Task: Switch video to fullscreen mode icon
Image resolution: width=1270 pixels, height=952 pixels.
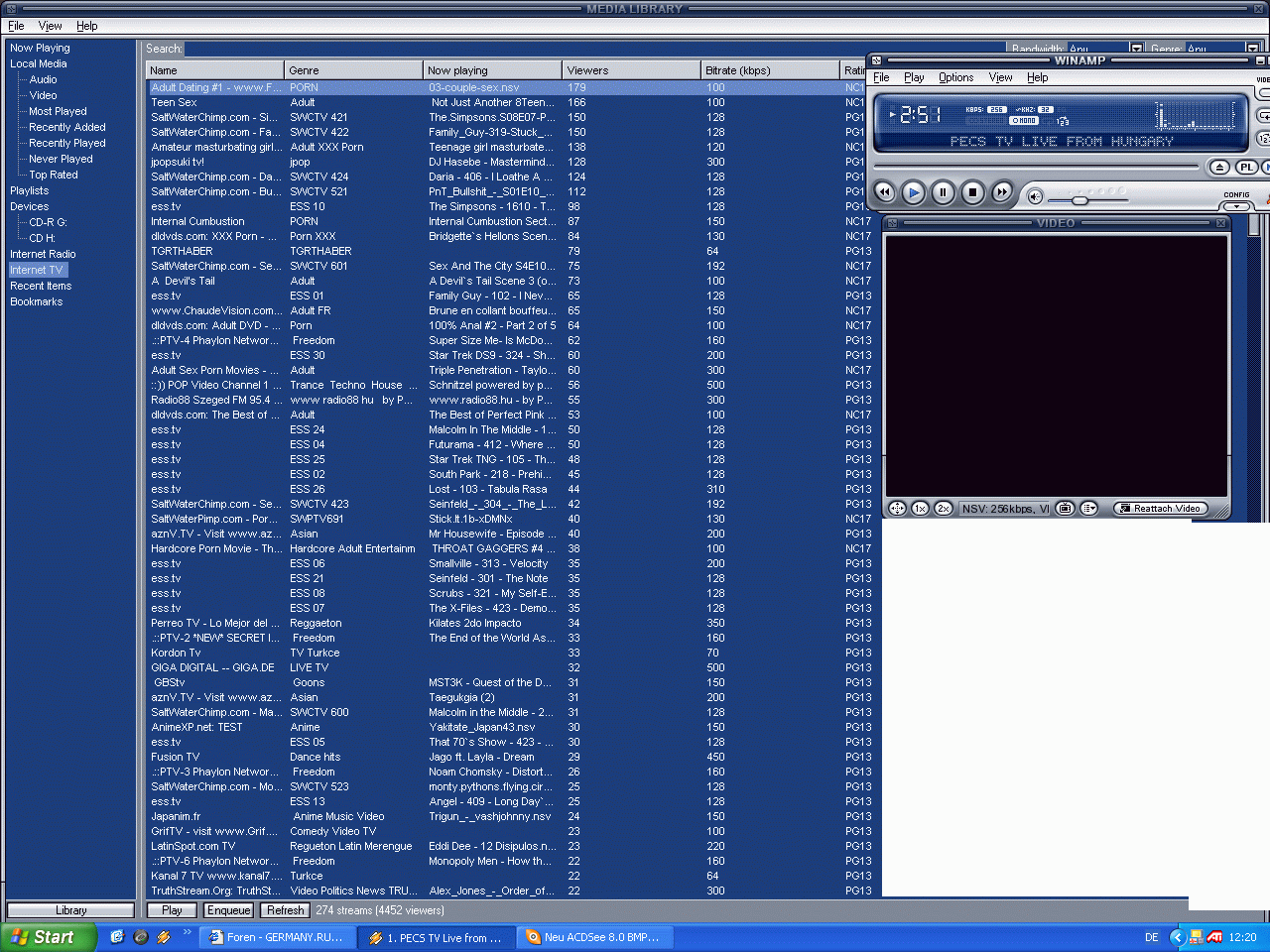Action: click(897, 509)
